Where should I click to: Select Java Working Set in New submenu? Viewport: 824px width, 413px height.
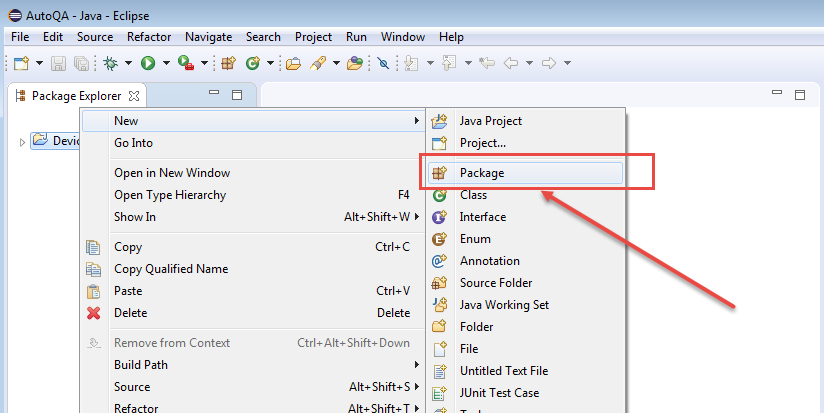[x=526, y=305]
